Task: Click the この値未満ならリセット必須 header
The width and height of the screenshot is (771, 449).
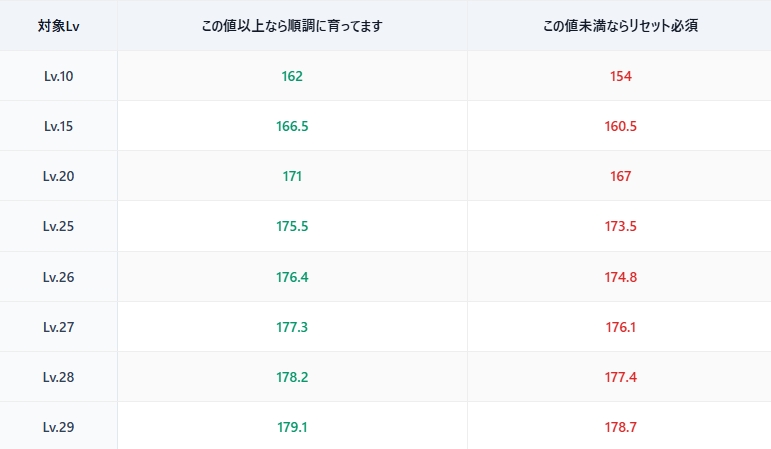Action: click(621, 26)
